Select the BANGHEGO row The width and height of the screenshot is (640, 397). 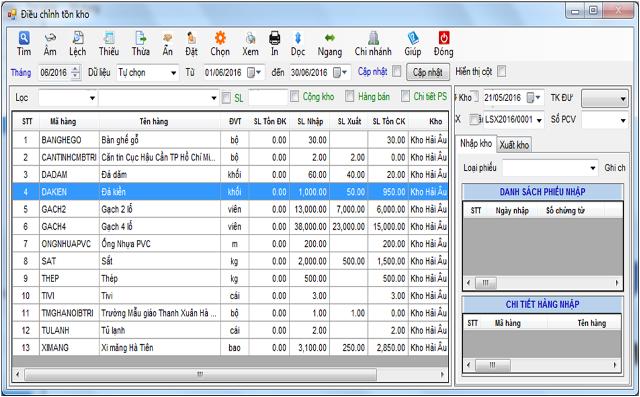(230, 140)
